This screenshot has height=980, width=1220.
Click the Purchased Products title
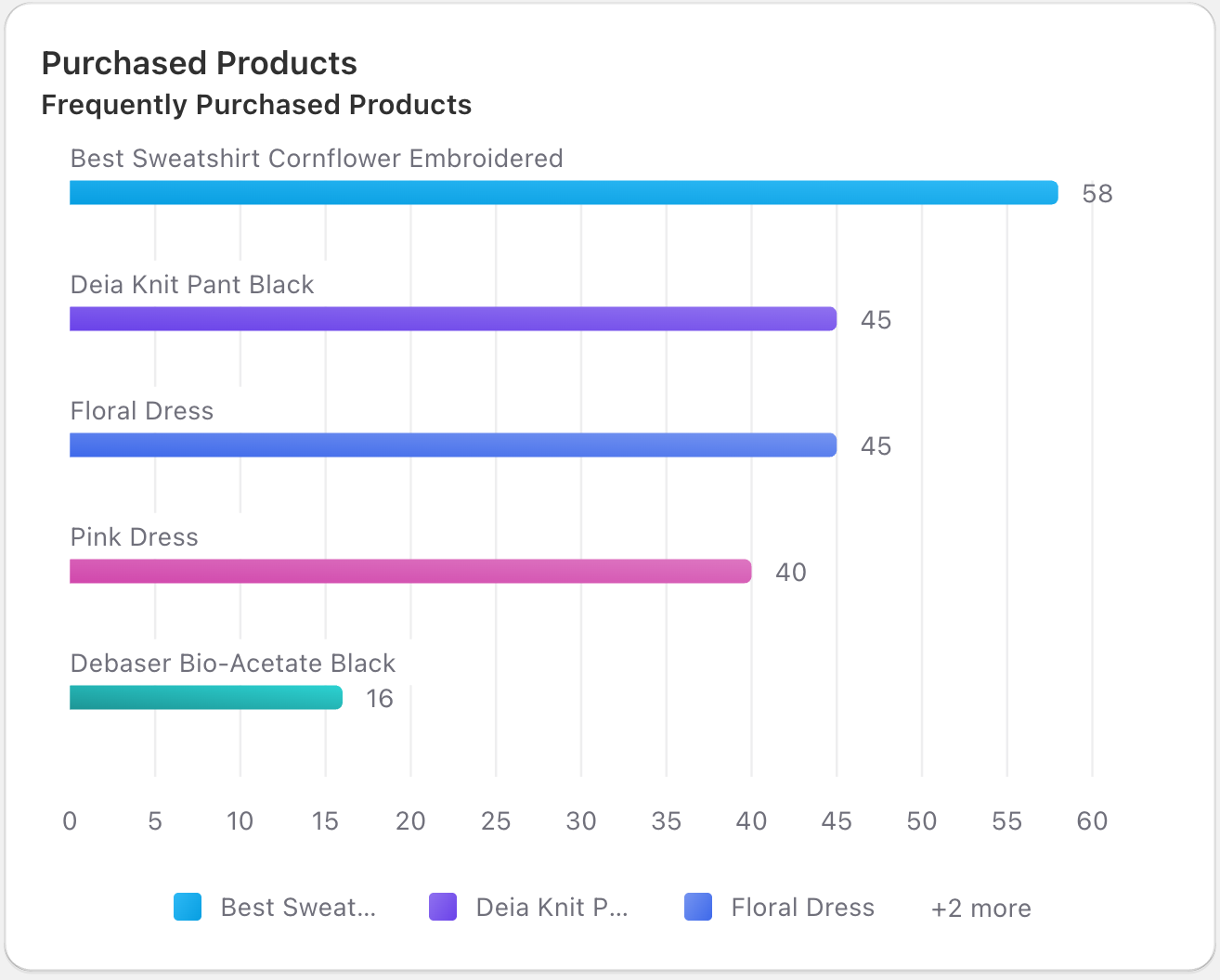(x=200, y=63)
